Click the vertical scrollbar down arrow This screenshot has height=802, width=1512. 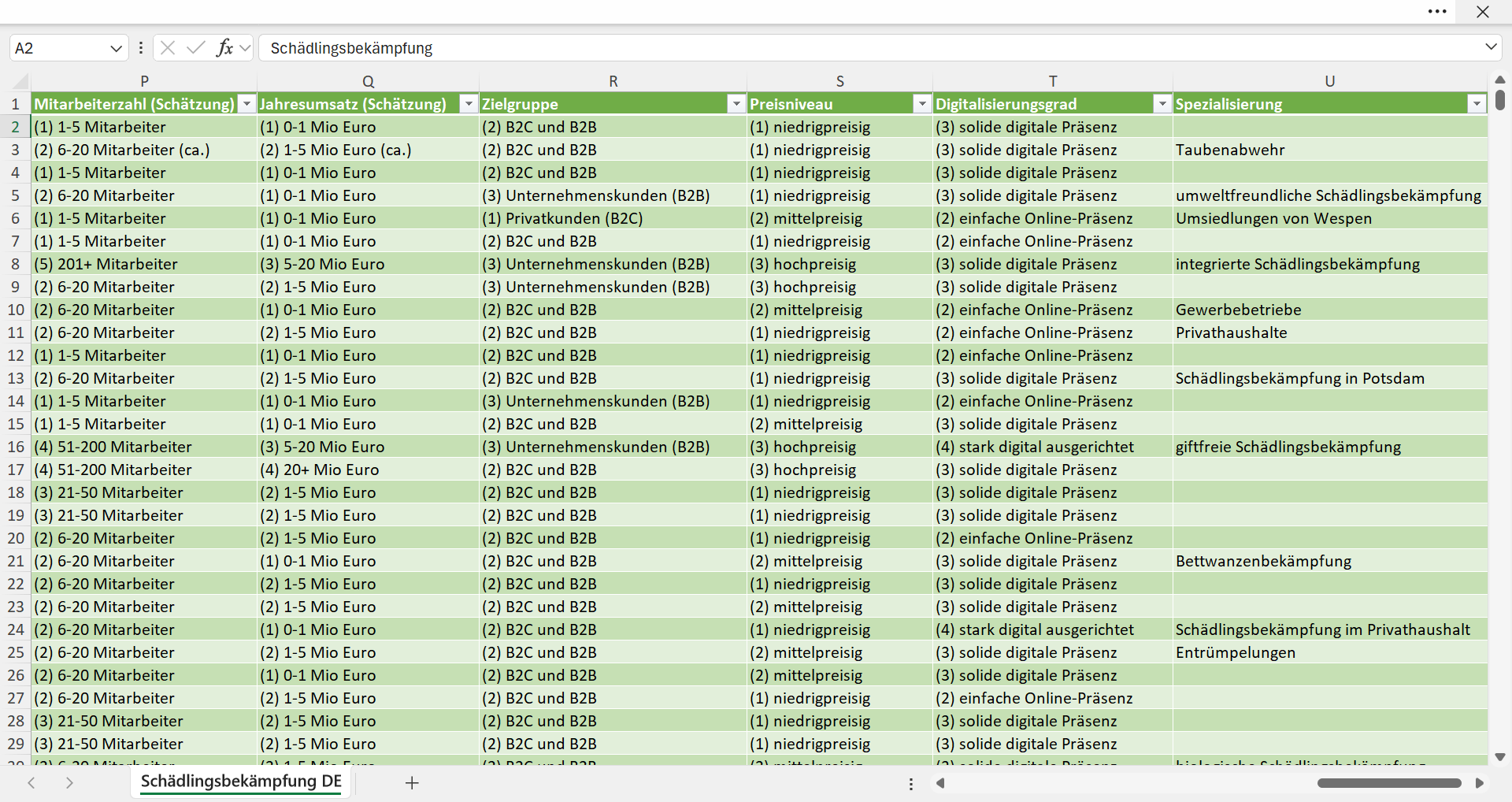click(x=1500, y=757)
